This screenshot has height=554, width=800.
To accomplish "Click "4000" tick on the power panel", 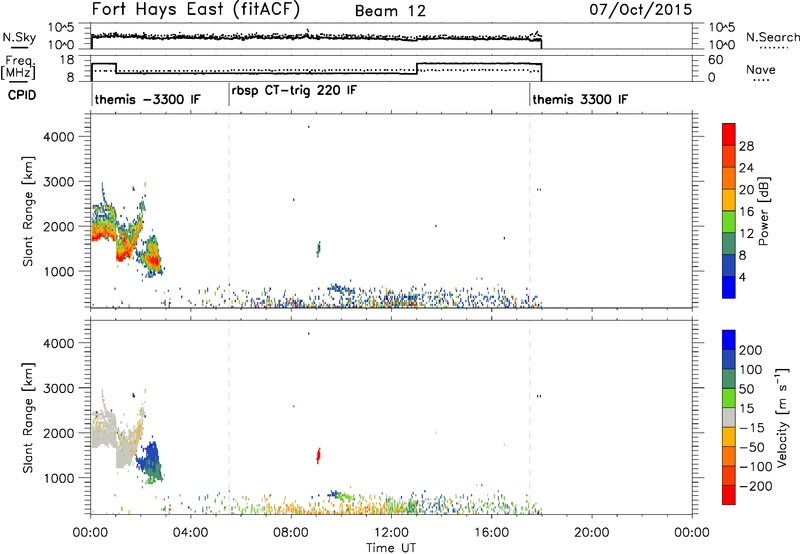I will (59, 137).
